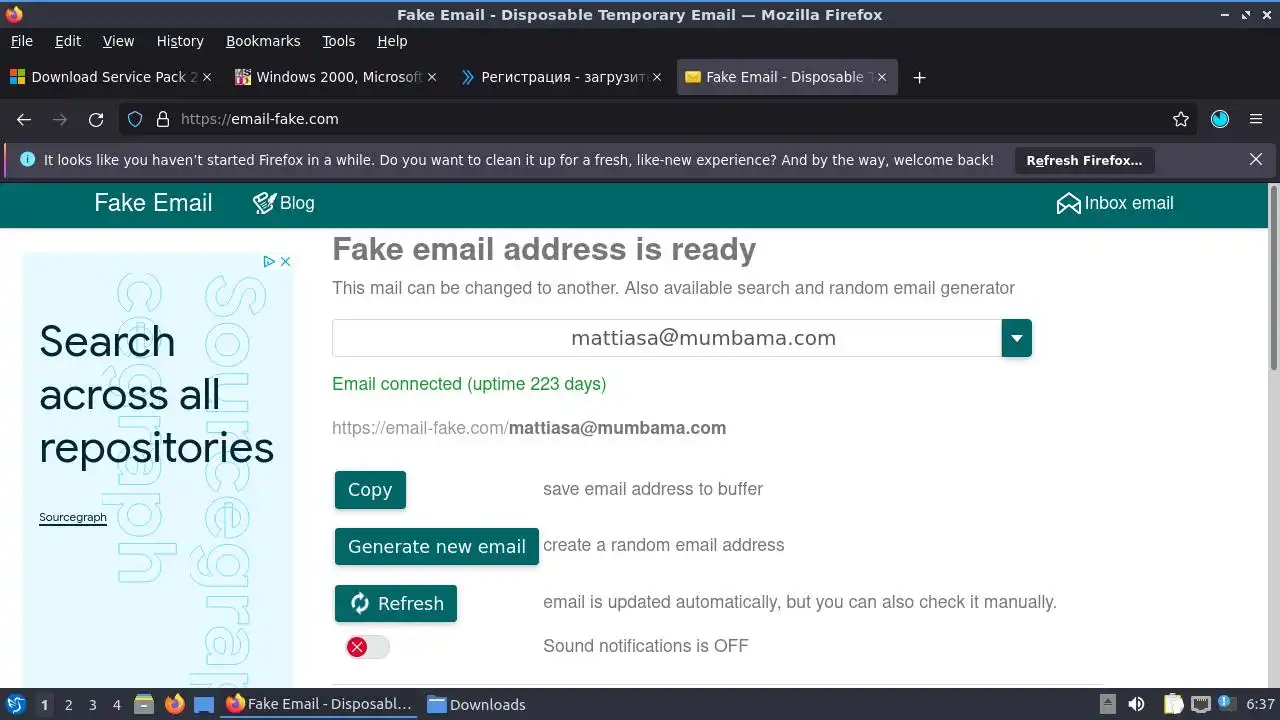Image resolution: width=1280 pixels, height=720 pixels.
Task: Click "Search across all repositories" ad text
Action: tap(156, 395)
